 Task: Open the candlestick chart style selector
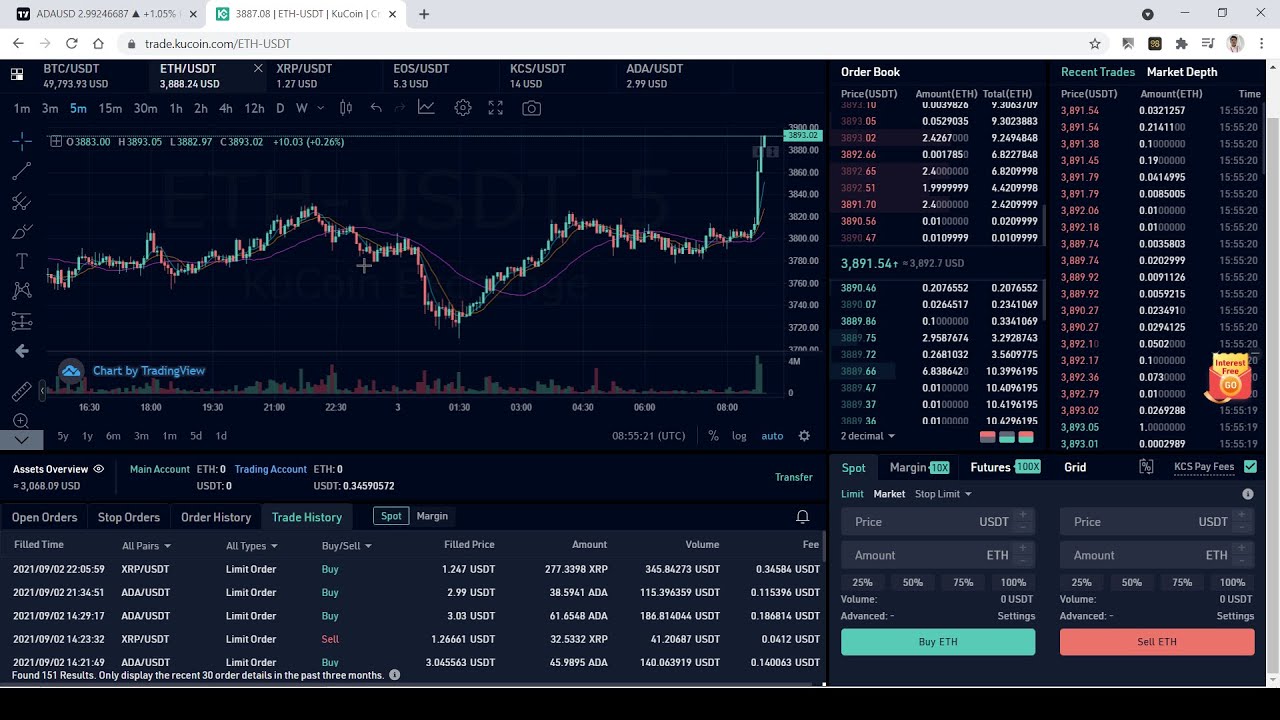[346, 108]
